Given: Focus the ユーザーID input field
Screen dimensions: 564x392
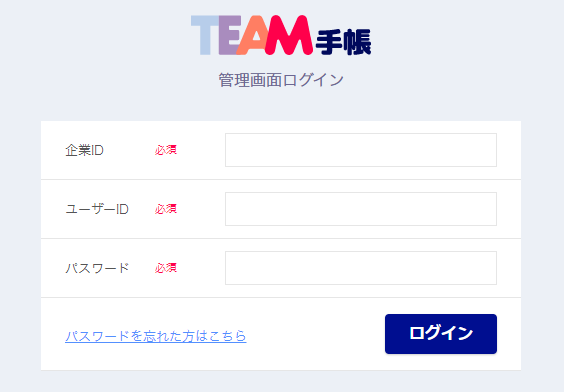Looking at the screenshot, I should pos(361,209).
